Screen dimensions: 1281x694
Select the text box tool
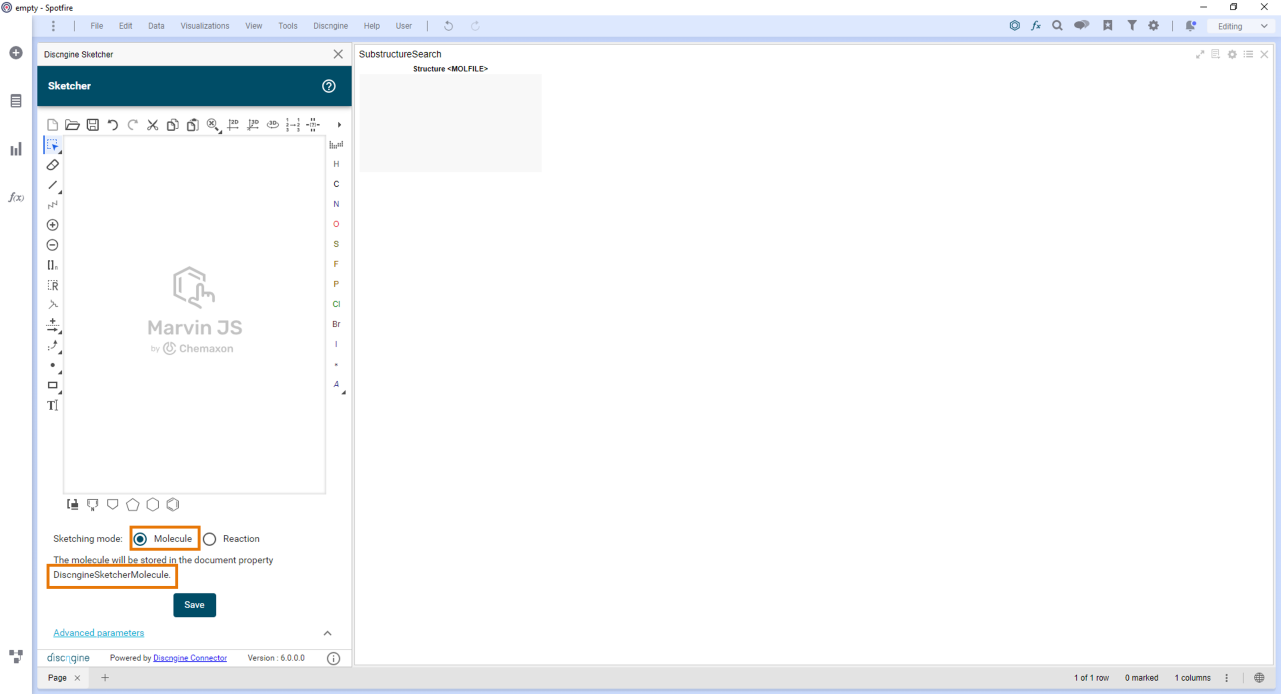53,405
